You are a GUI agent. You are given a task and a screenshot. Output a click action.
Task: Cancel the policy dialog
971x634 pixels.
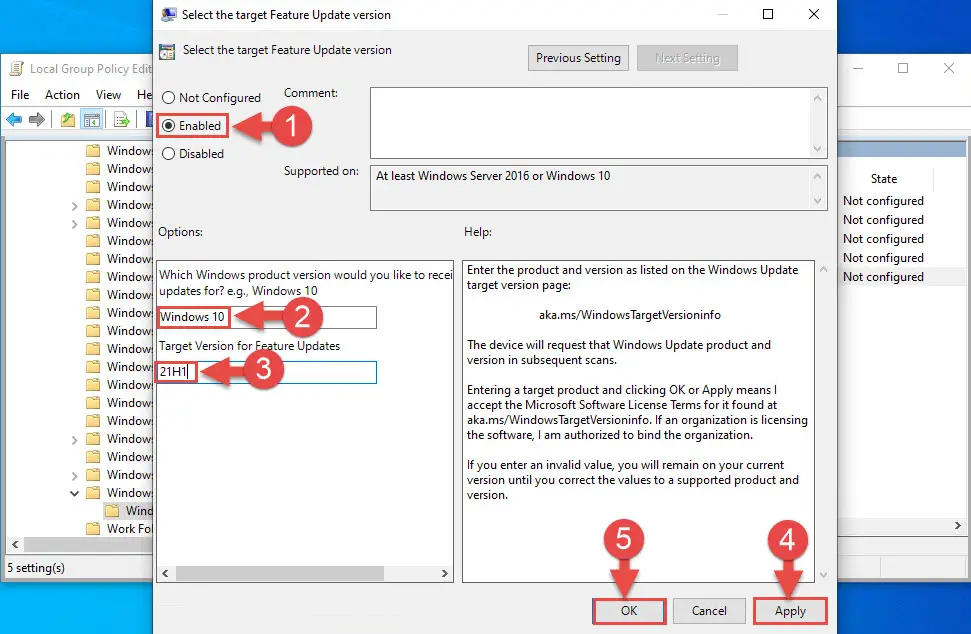[x=709, y=611]
